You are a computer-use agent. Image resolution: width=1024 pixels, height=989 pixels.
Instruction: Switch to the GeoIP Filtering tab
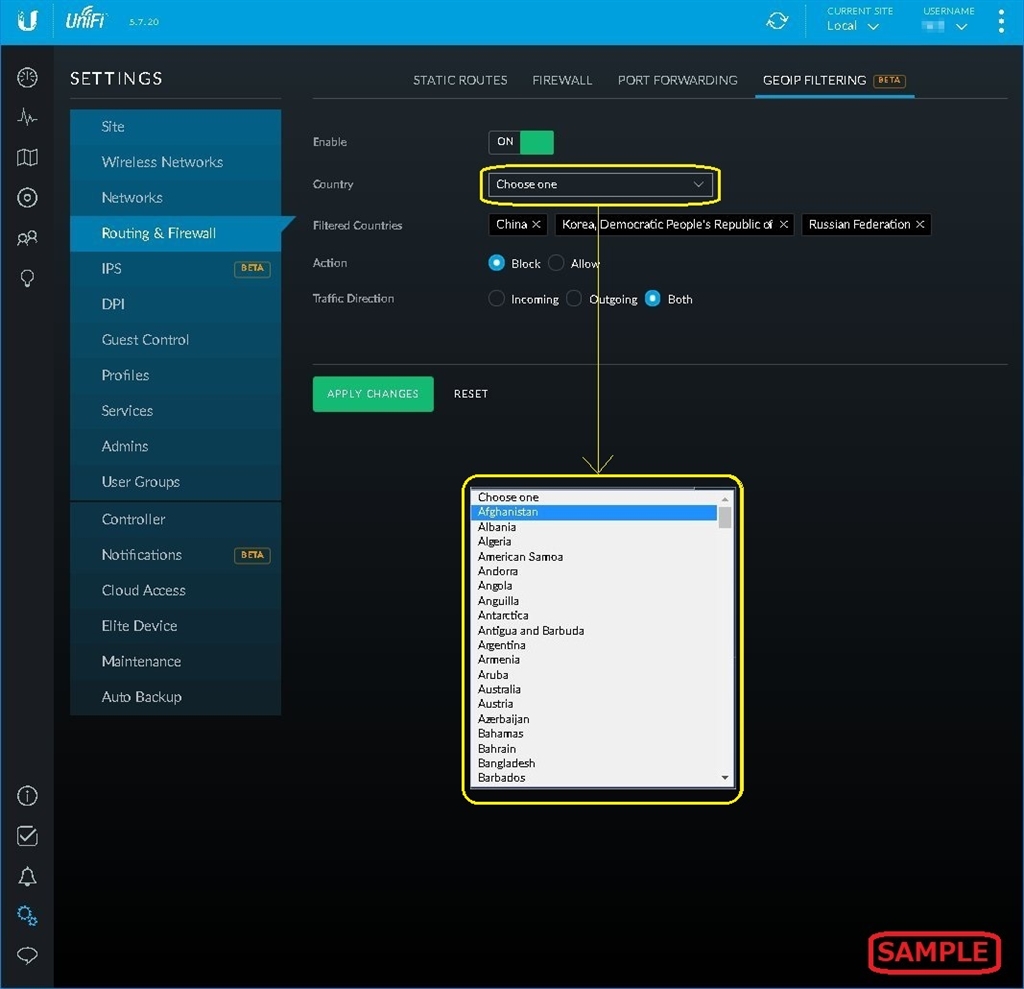pos(833,80)
